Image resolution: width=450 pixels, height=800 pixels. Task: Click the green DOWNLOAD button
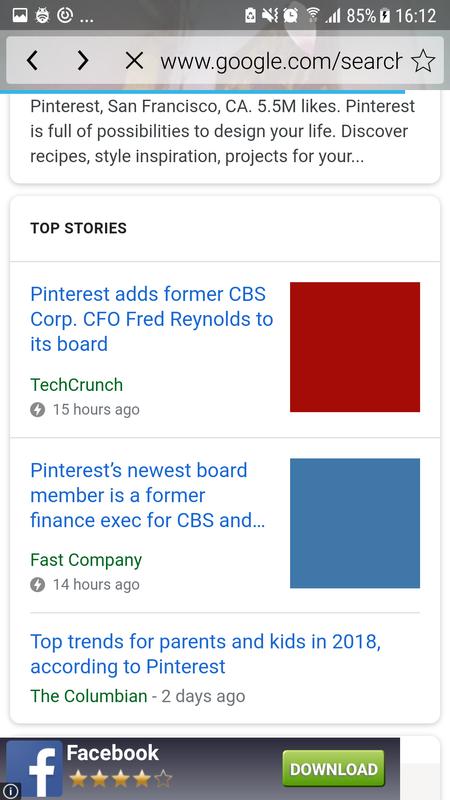click(x=334, y=769)
